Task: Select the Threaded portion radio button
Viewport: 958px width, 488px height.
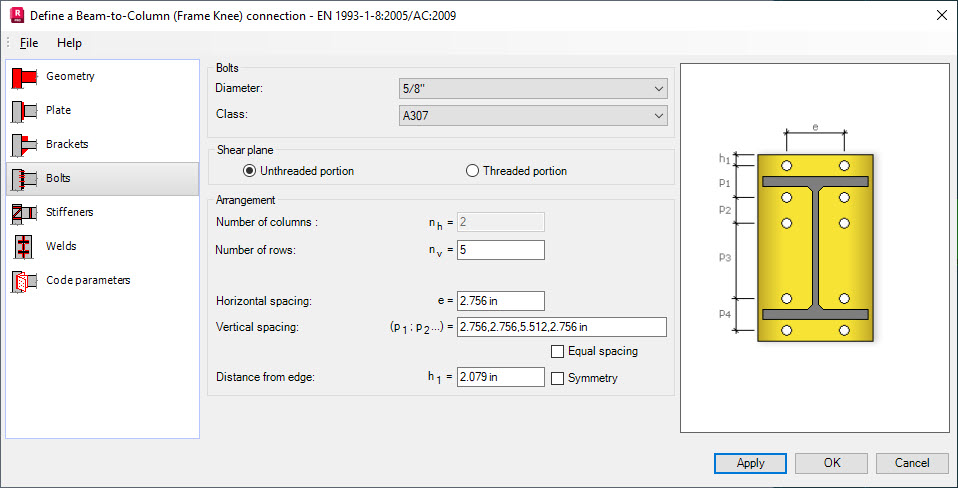Action: pyautogui.click(x=473, y=171)
